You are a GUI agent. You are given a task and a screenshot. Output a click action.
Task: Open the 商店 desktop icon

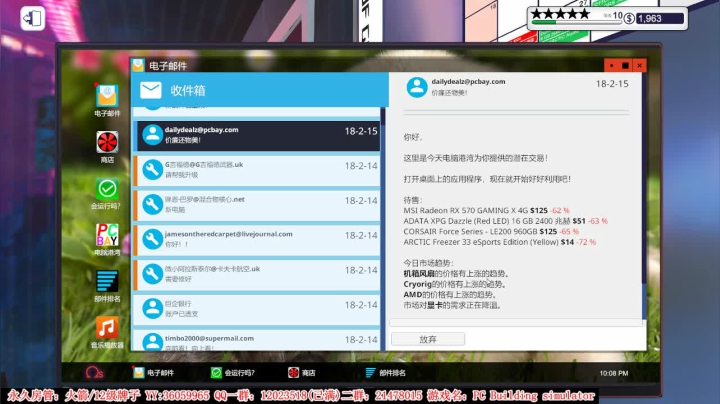107,147
